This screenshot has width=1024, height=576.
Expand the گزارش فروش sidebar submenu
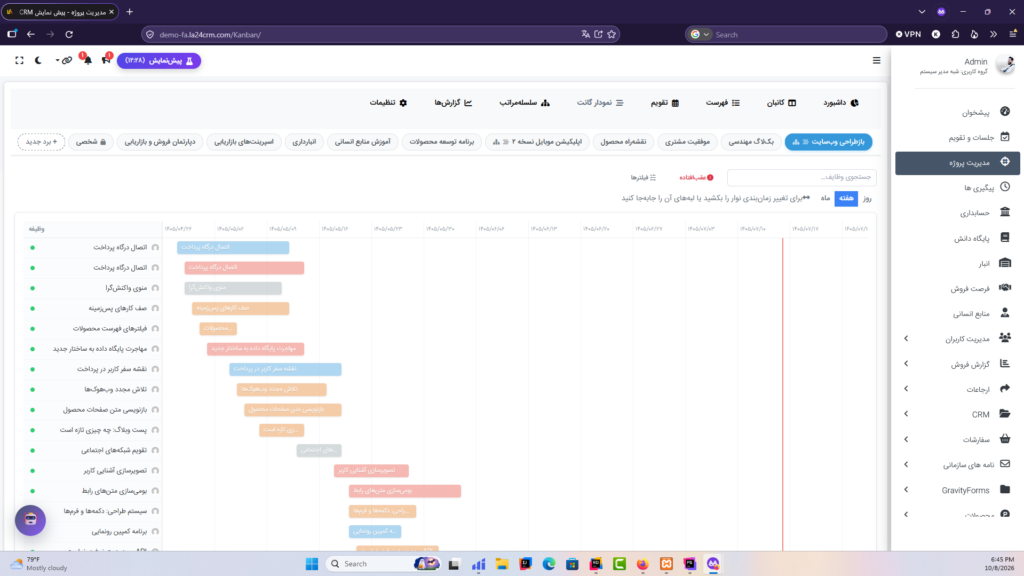coord(906,364)
